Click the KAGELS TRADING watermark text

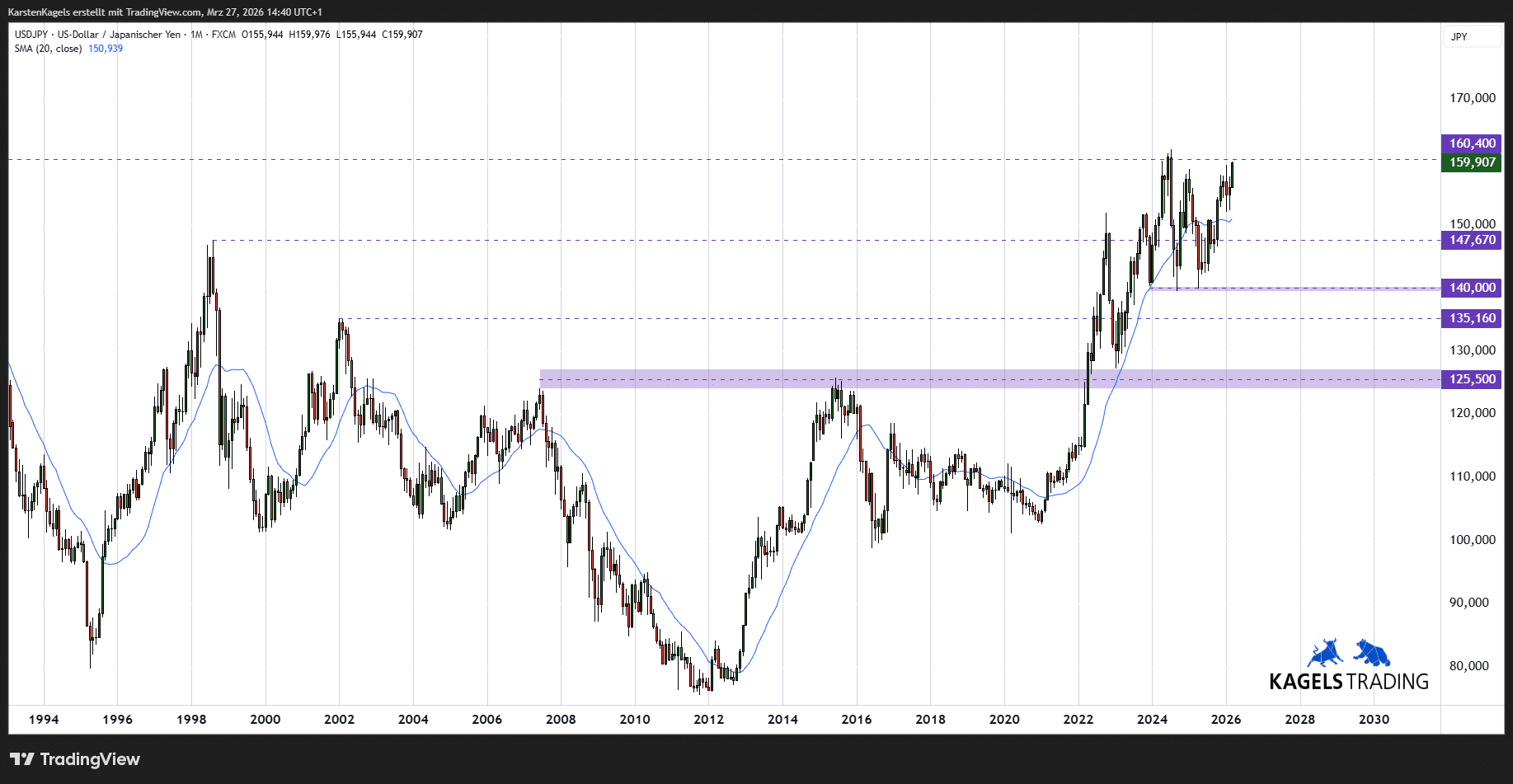pyautogui.click(x=1349, y=682)
